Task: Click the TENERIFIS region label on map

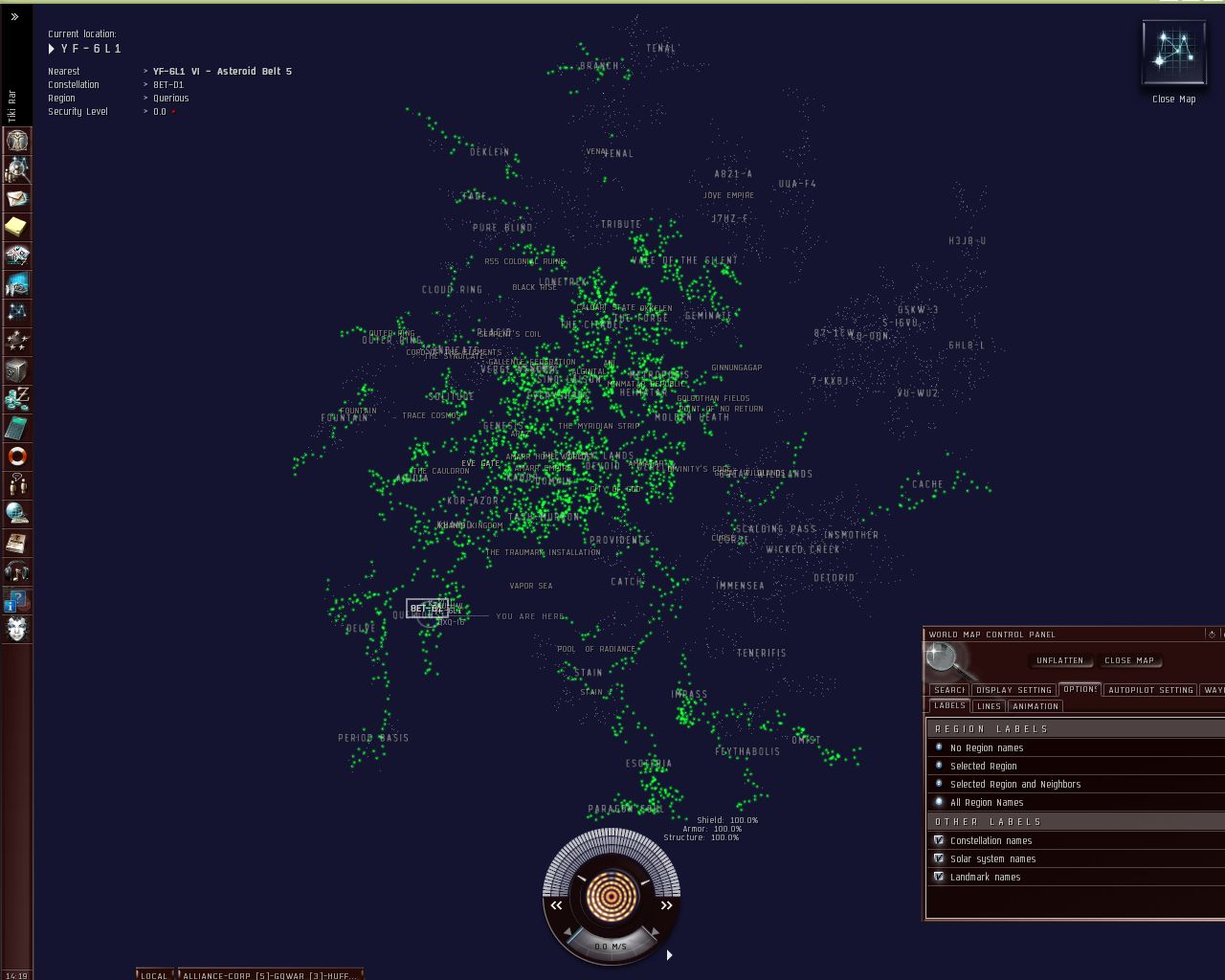Action: point(762,653)
